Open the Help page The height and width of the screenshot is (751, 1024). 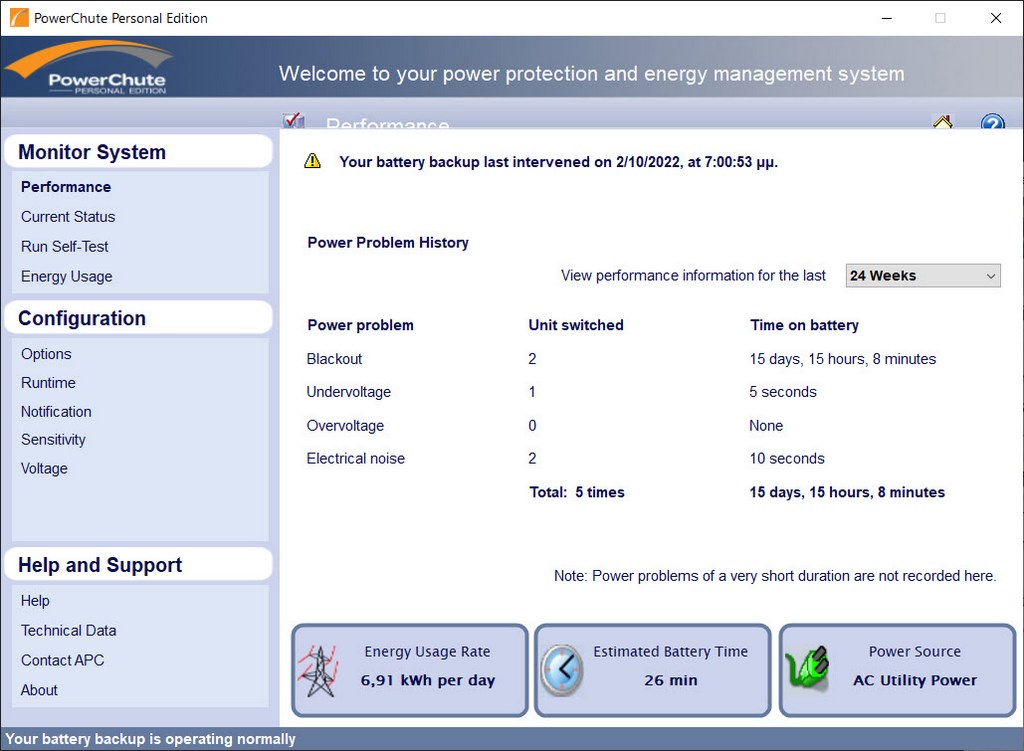click(35, 601)
